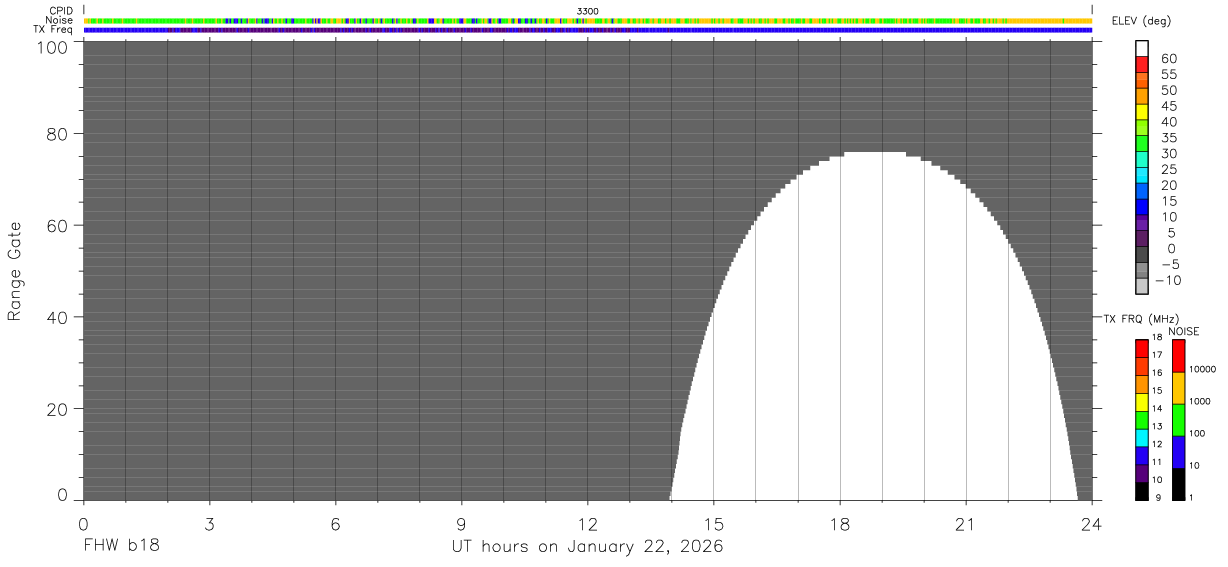
Task: Click the dark gray ELEV swatch between 0 and -5
Action: pyautogui.click(x=1142, y=254)
